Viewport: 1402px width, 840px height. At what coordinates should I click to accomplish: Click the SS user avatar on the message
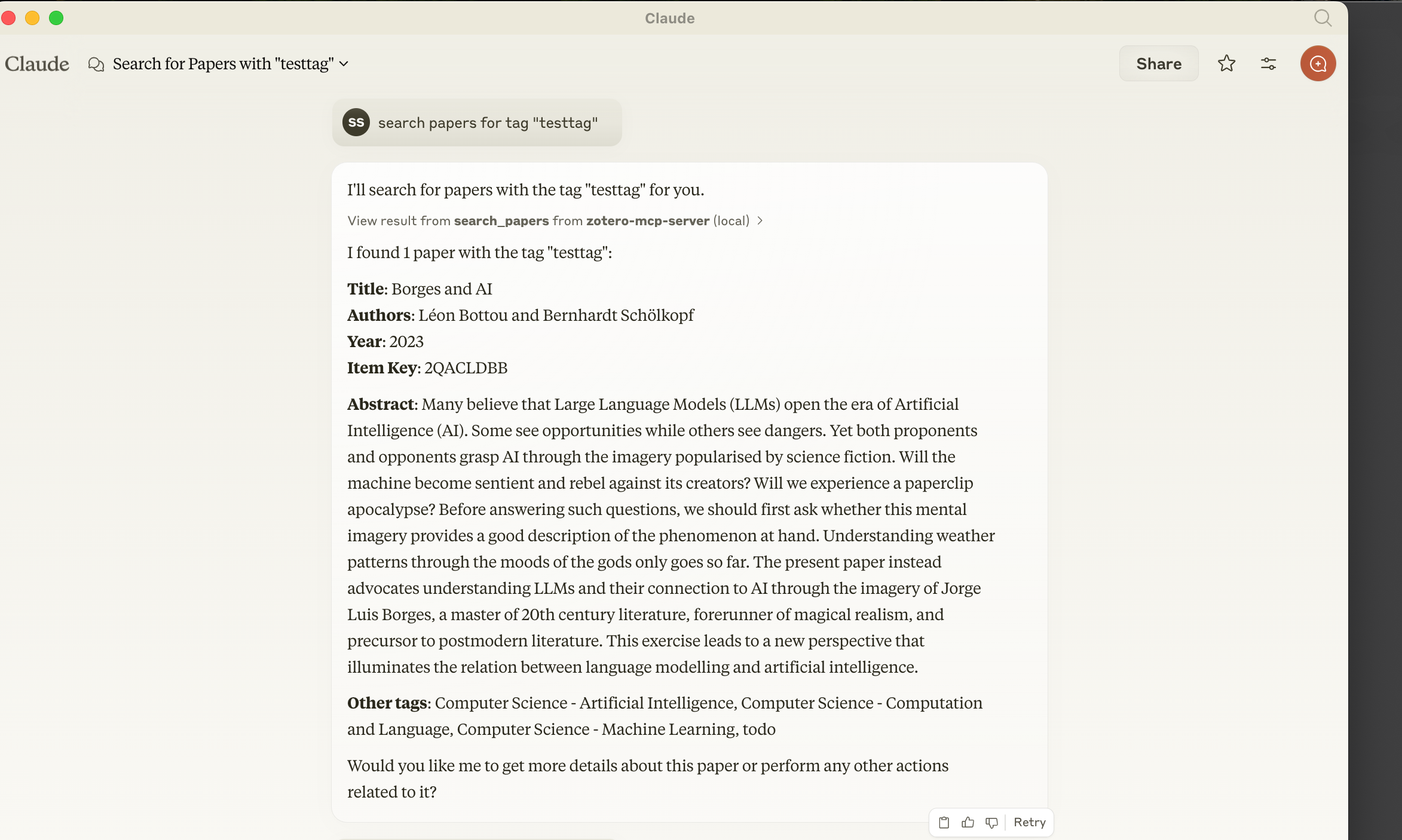(x=356, y=122)
